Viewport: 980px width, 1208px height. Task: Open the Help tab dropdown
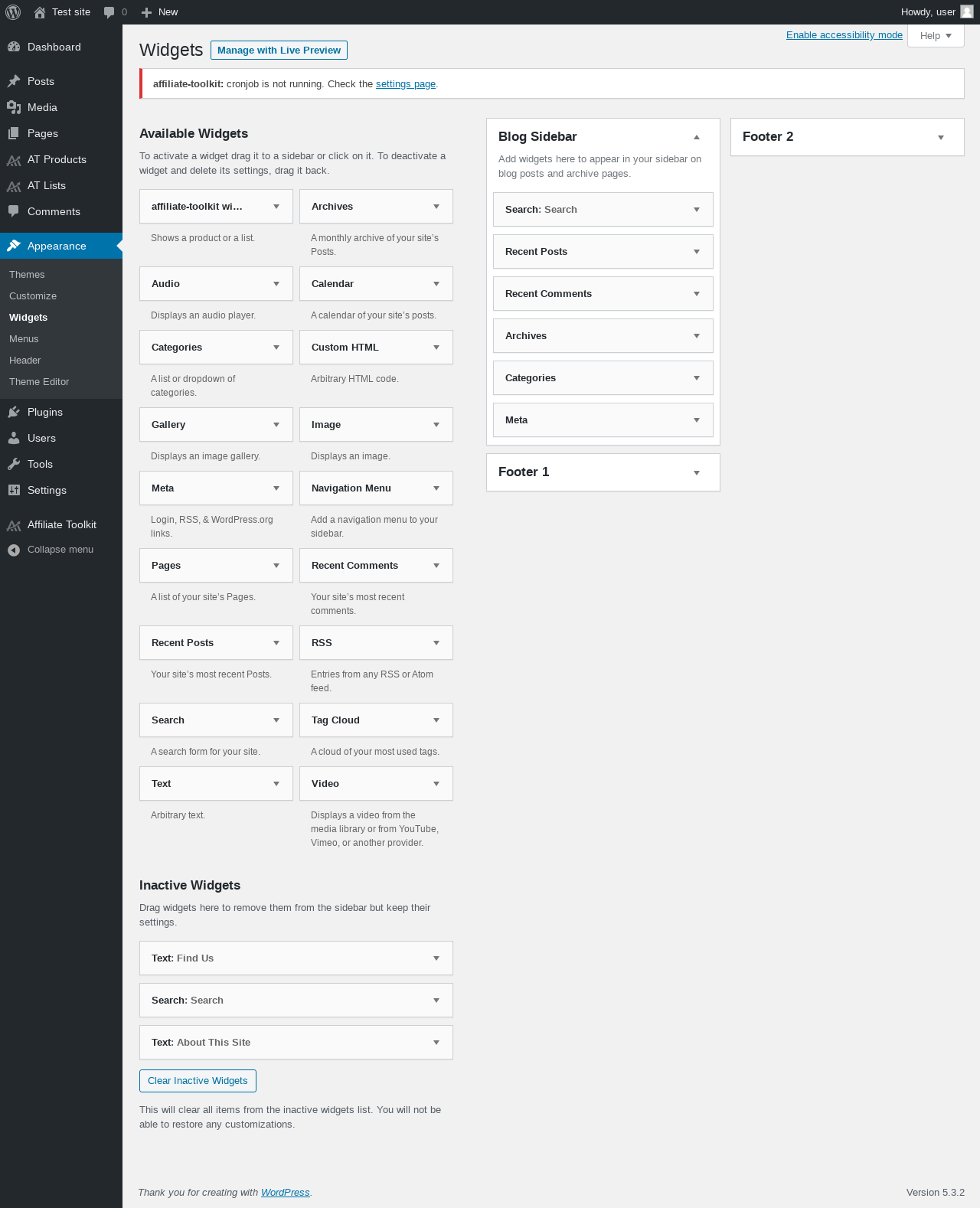click(936, 36)
